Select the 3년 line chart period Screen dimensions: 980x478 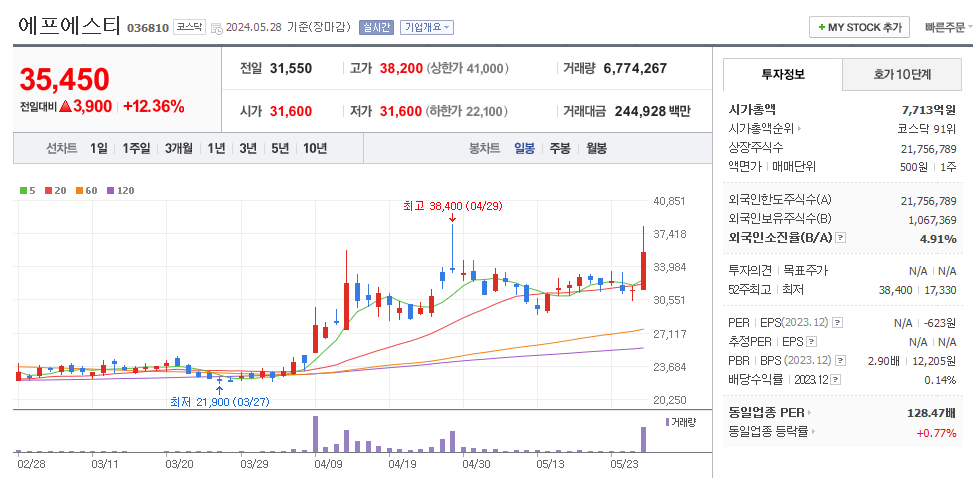click(x=248, y=148)
